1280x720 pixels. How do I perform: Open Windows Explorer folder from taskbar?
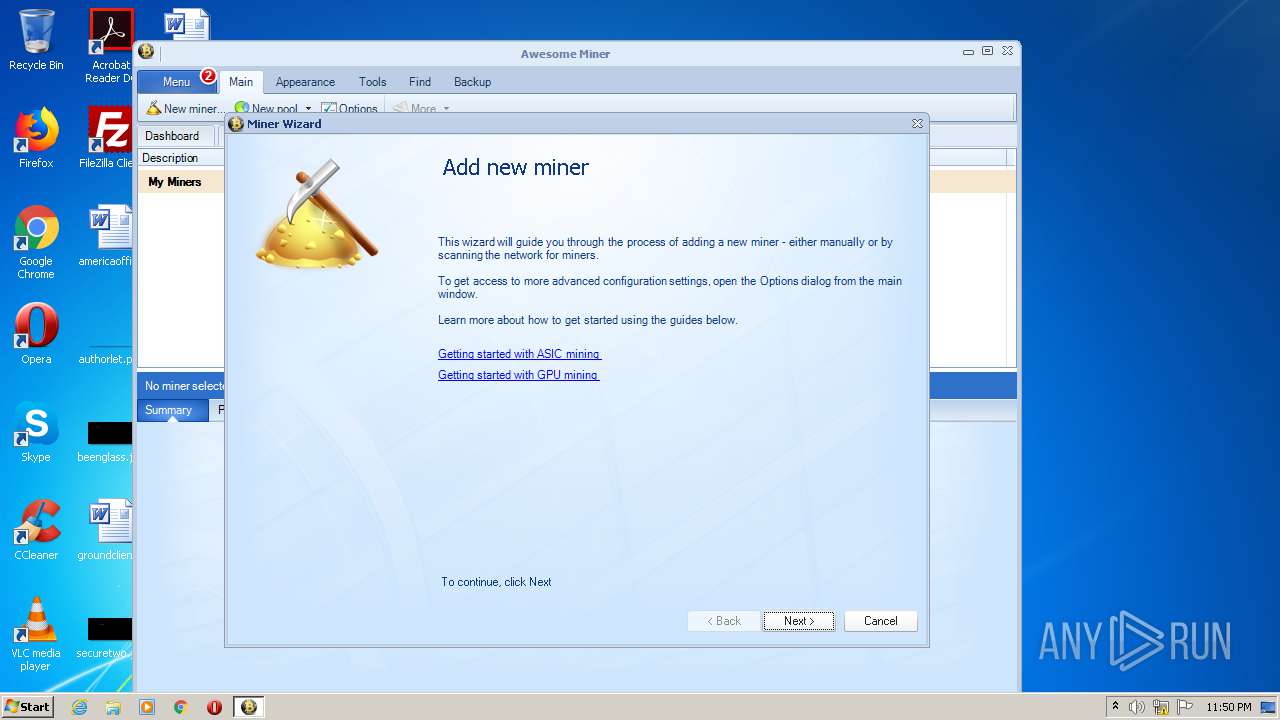pos(113,707)
